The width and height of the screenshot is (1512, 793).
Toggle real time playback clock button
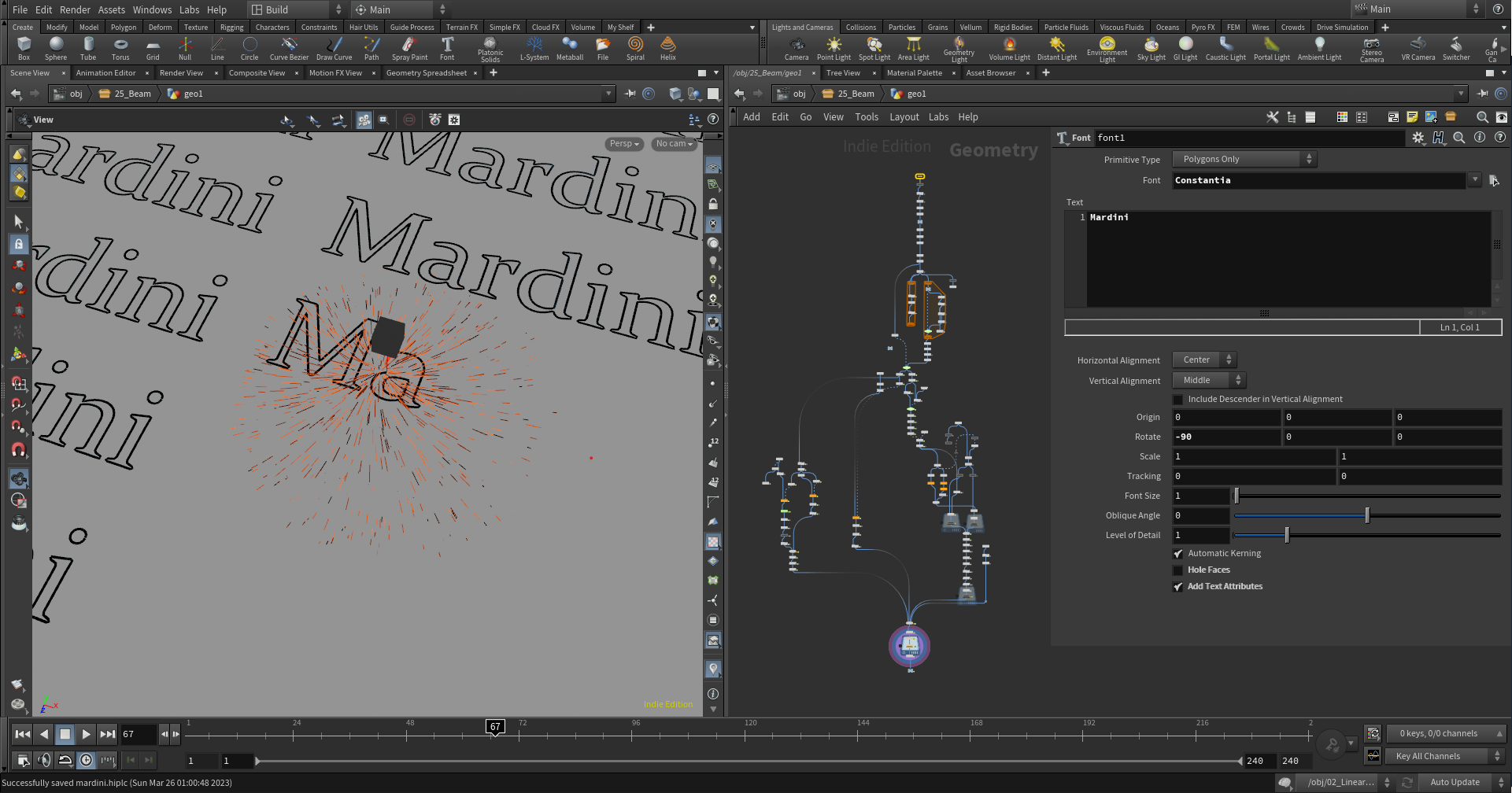click(x=87, y=760)
